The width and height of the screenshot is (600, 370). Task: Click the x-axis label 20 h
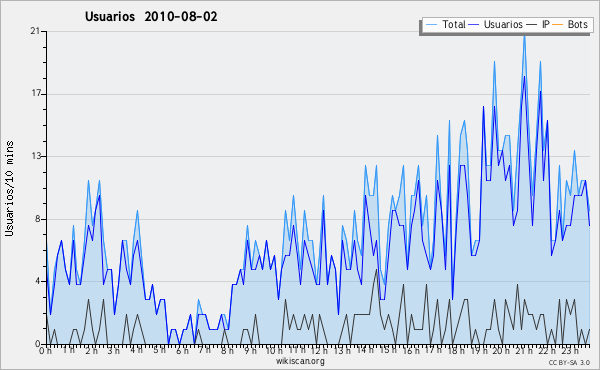(501, 350)
